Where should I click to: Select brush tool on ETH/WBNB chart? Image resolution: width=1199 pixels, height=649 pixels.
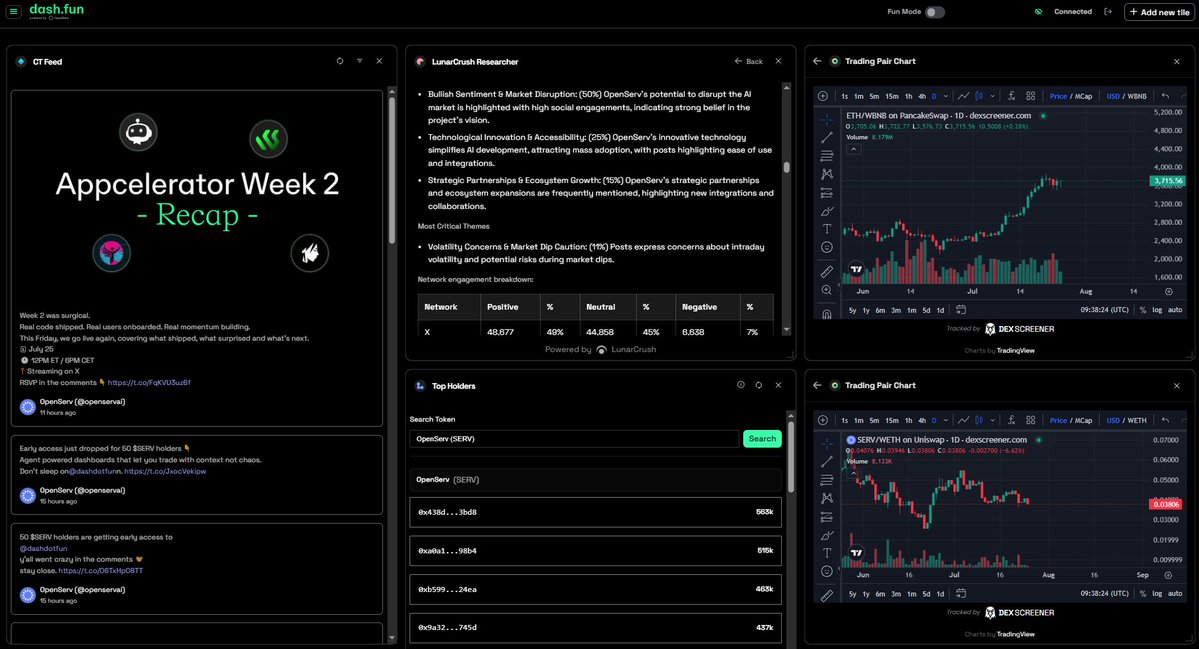(827, 211)
